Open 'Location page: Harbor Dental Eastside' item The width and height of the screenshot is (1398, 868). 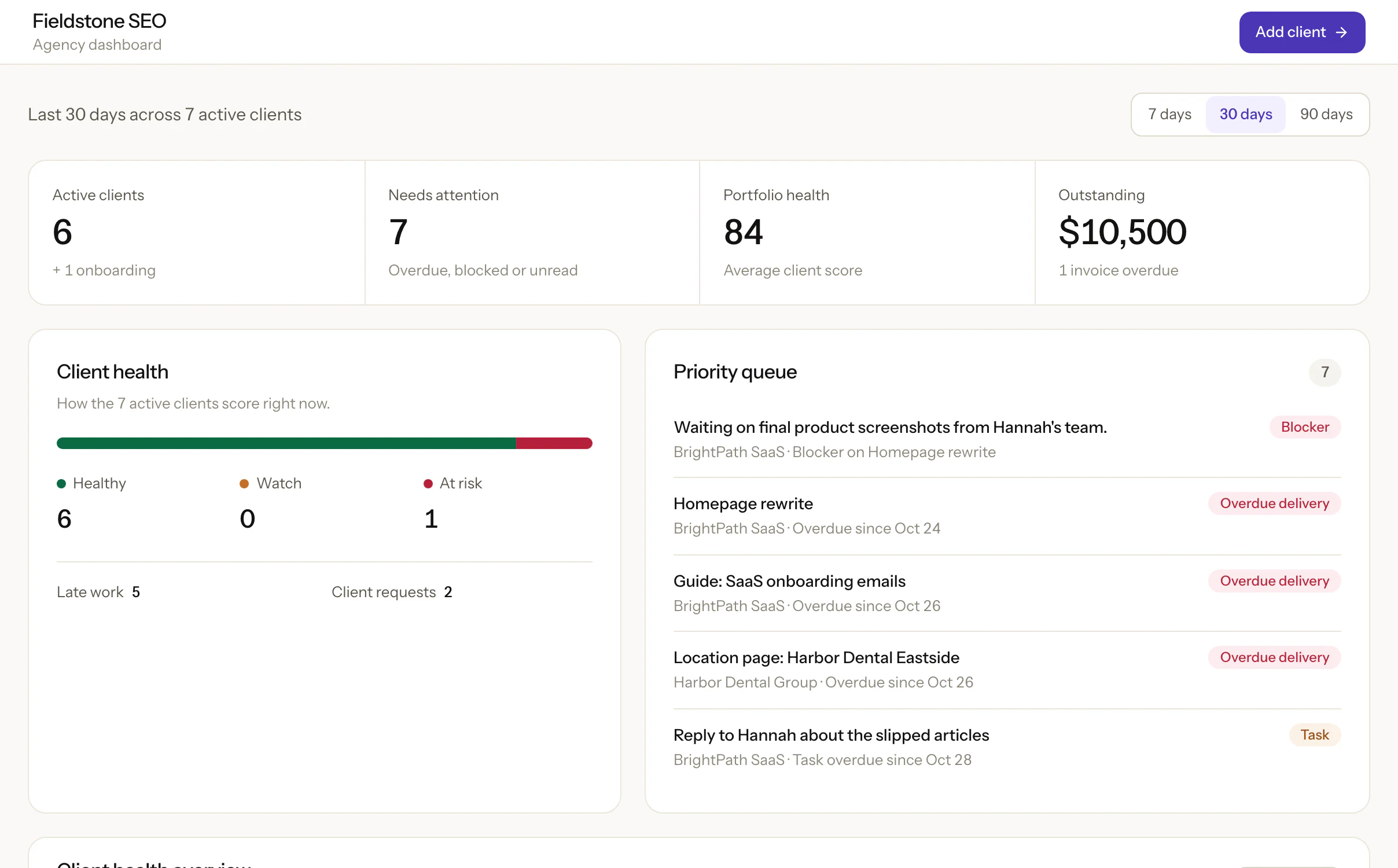click(x=1007, y=670)
